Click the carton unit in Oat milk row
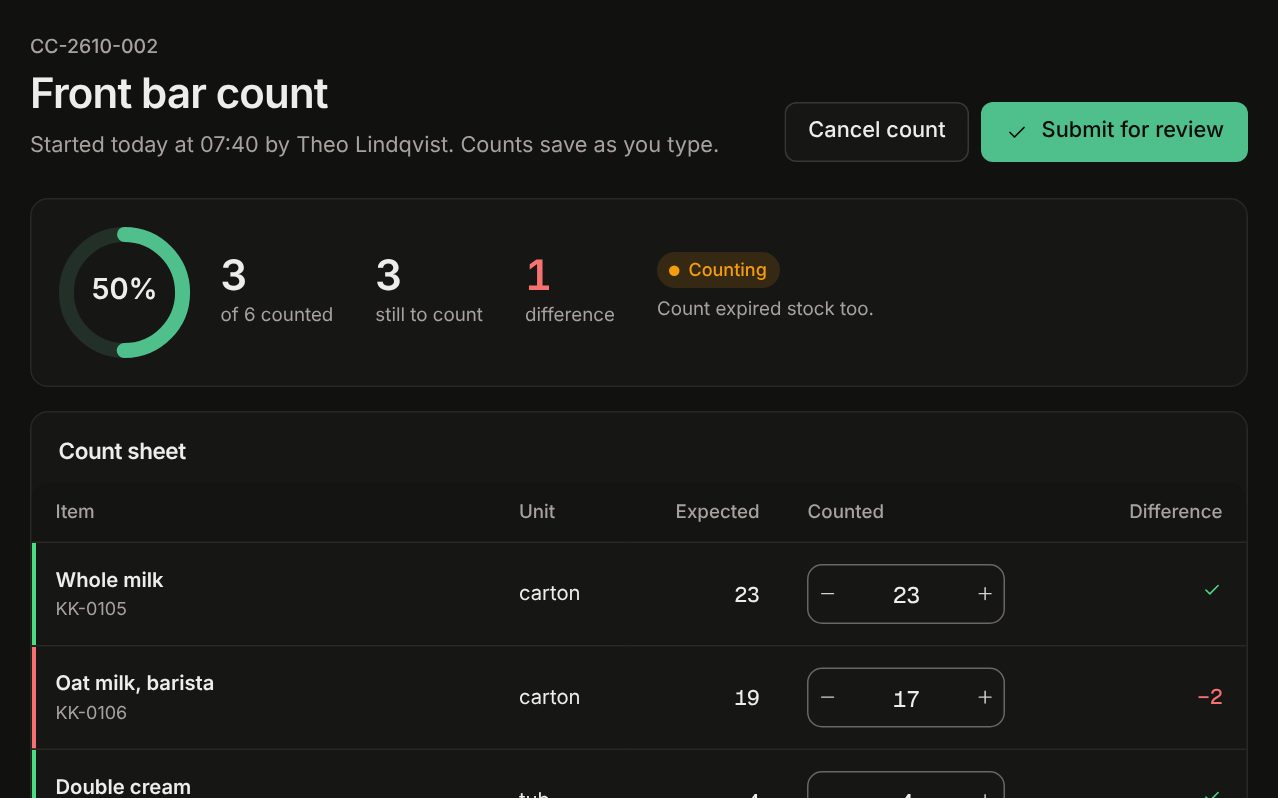Screen dimensions: 1278x798 [549, 697]
